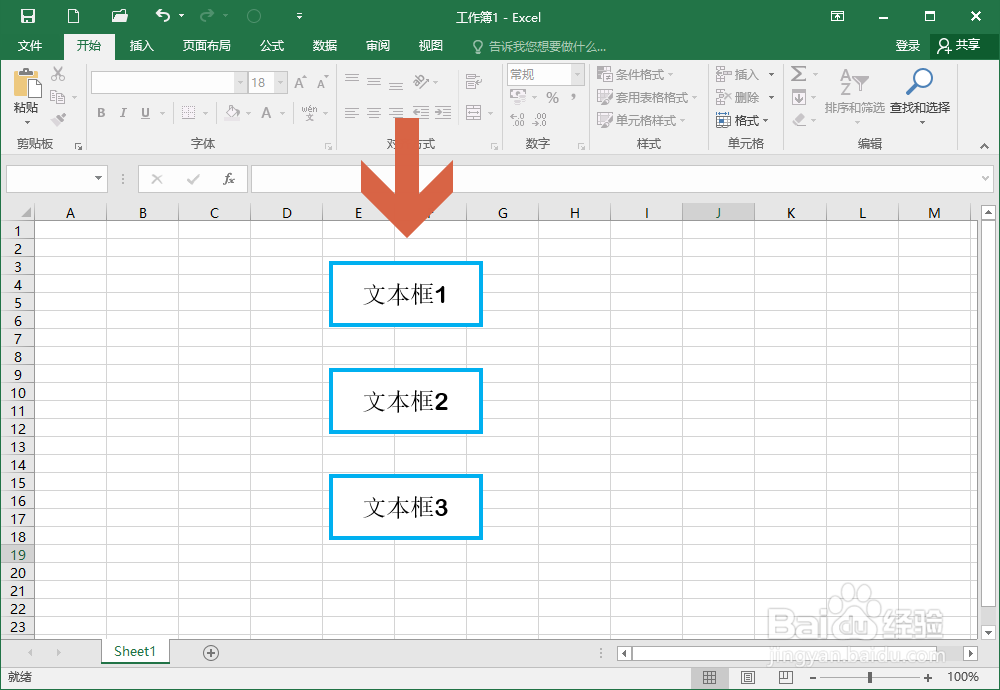Increase decimal places

pos(517,119)
